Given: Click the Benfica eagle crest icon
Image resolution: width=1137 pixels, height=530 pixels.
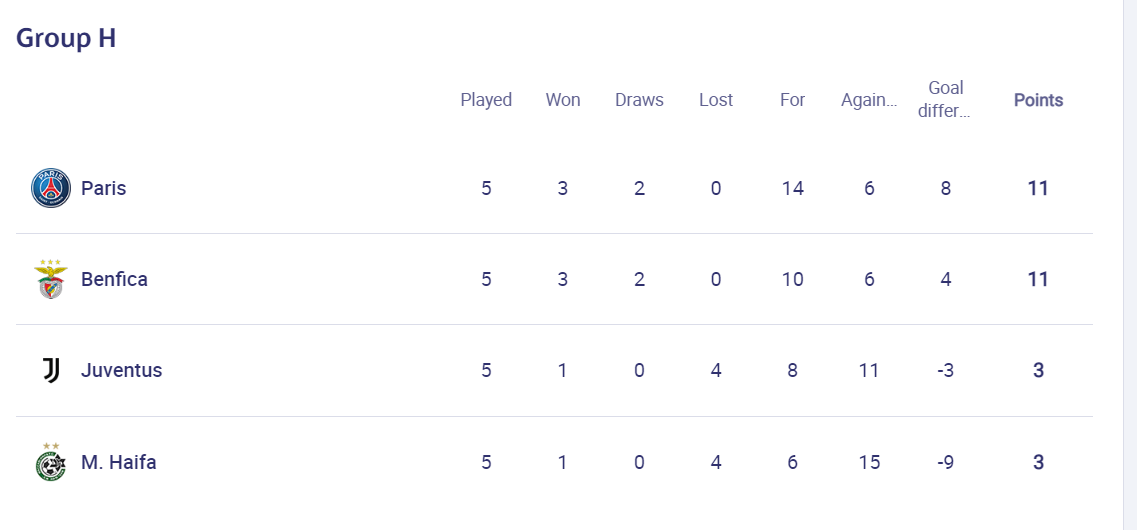Looking at the screenshot, I should tap(51, 279).
